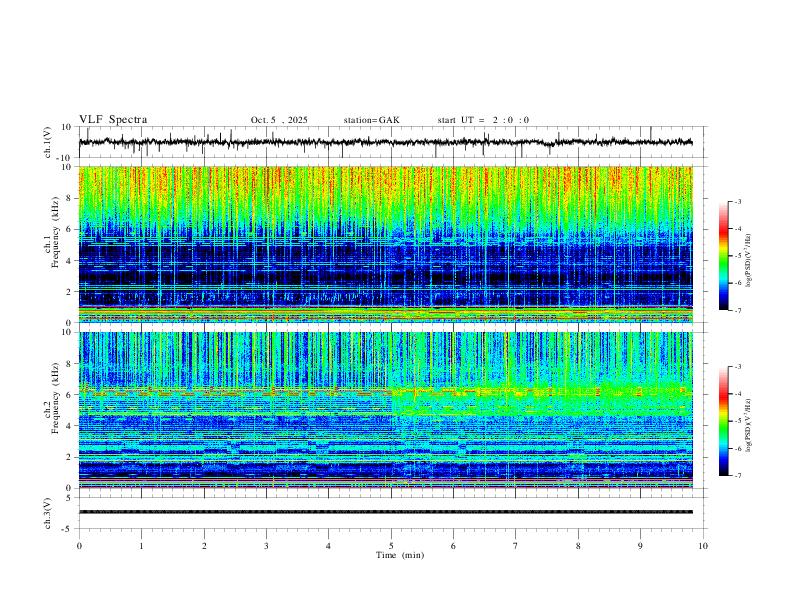Click the ch.1 spectrogram color bar

click(x=723, y=256)
